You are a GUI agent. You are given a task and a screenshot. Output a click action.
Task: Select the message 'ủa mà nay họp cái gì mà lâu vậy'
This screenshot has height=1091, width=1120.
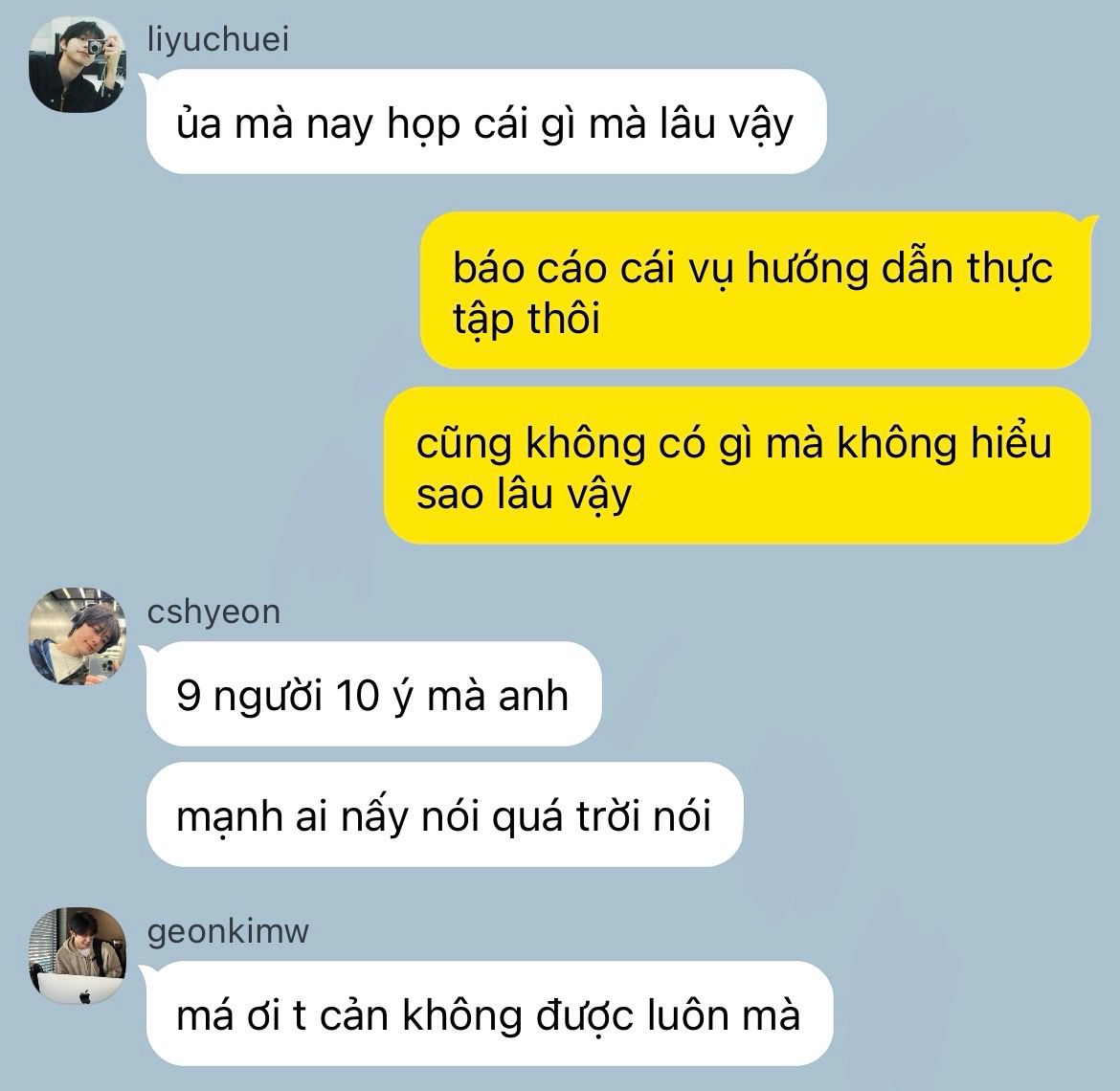click(x=486, y=122)
